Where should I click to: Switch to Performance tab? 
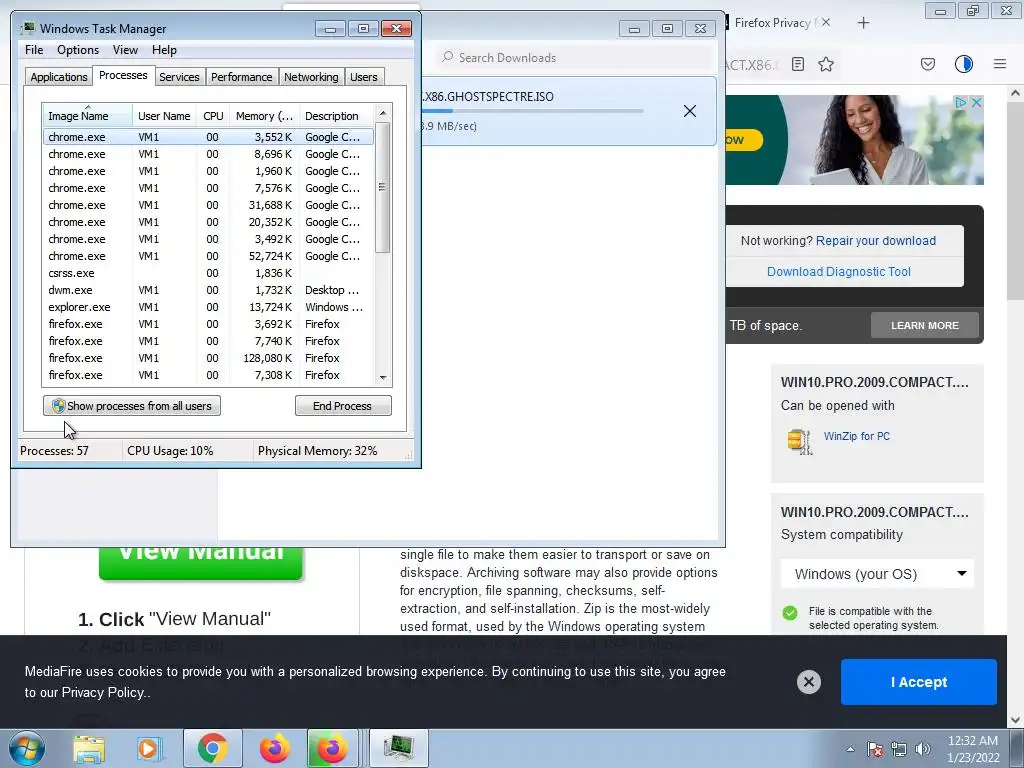[242, 77]
